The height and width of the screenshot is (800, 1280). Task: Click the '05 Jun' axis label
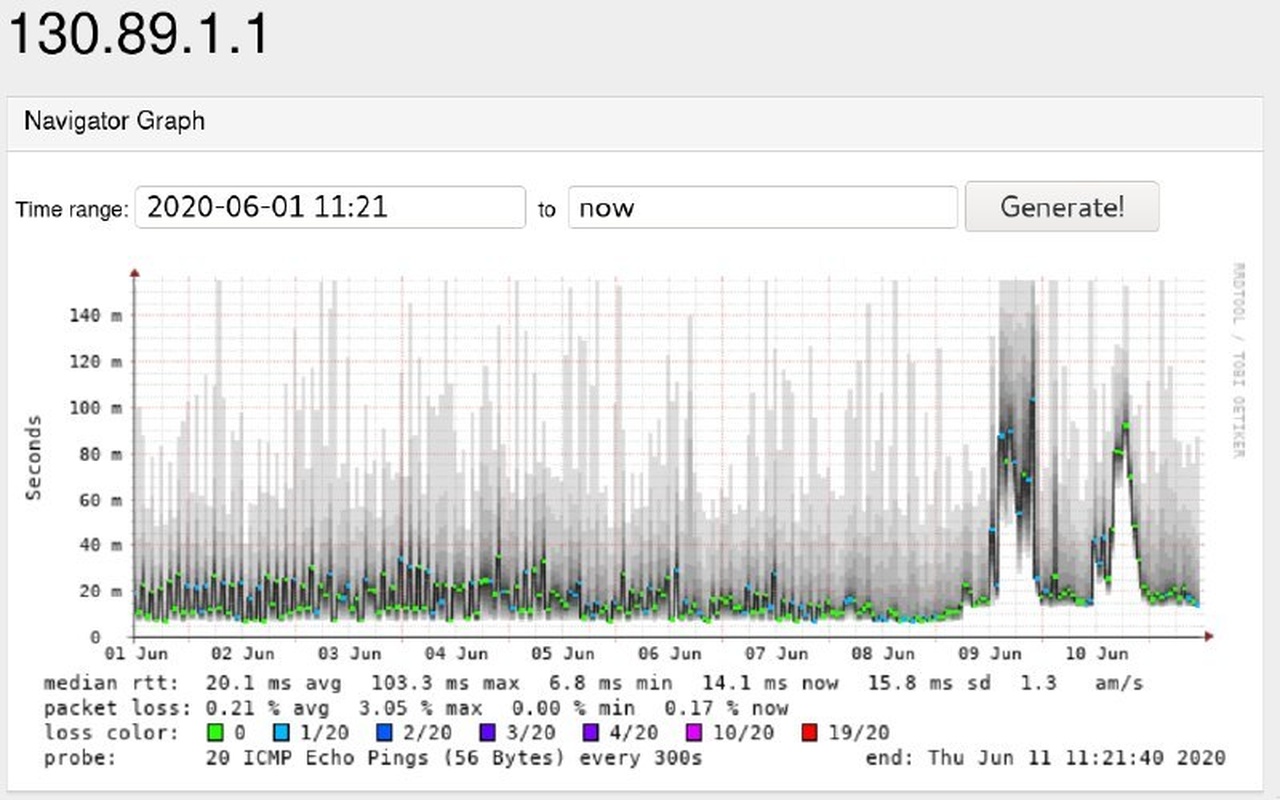pos(563,654)
